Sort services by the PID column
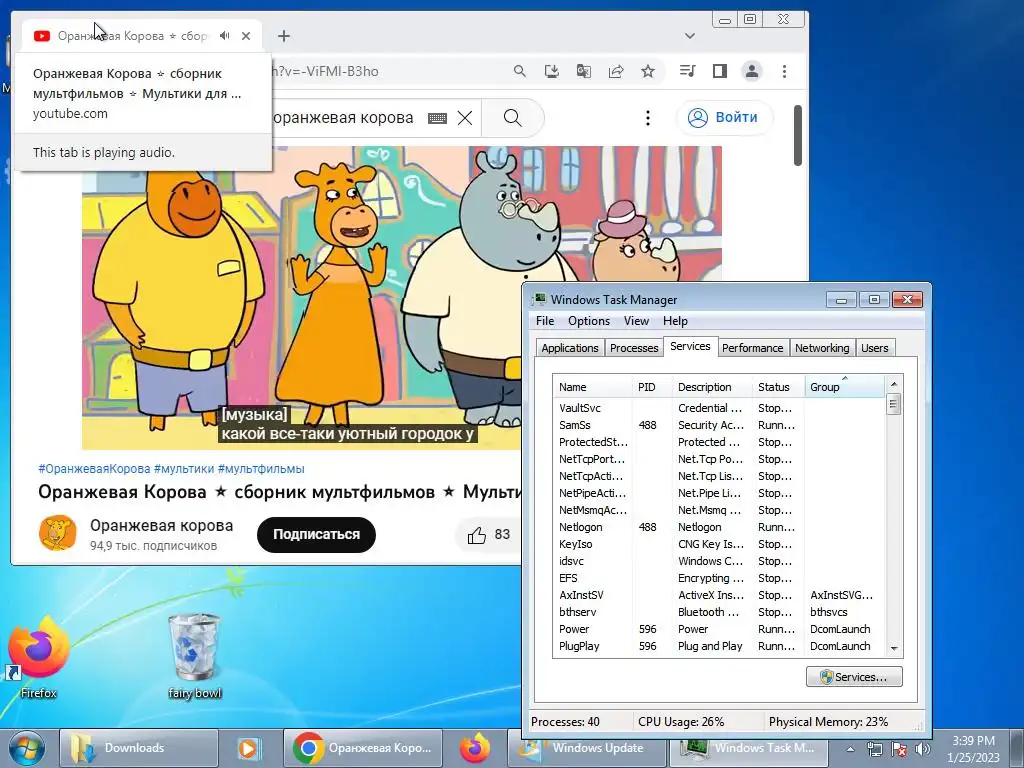This screenshot has height=768, width=1024. pos(652,387)
